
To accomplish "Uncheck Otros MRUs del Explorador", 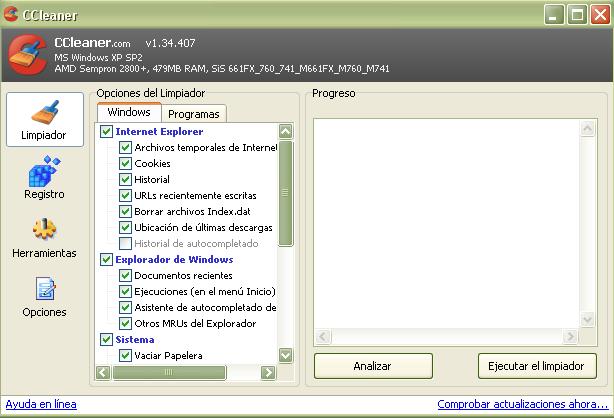I will [x=125, y=324].
